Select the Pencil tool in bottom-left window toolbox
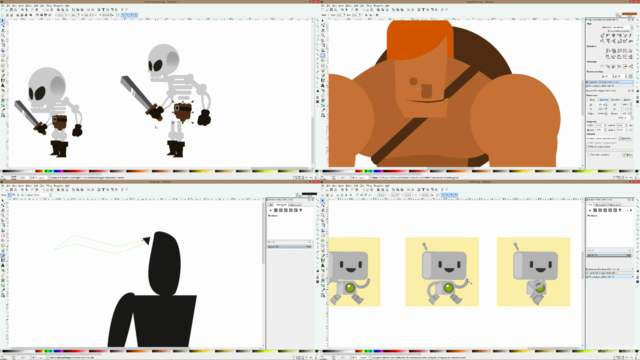Screen dimensions: 640x360 pos(3,250)
